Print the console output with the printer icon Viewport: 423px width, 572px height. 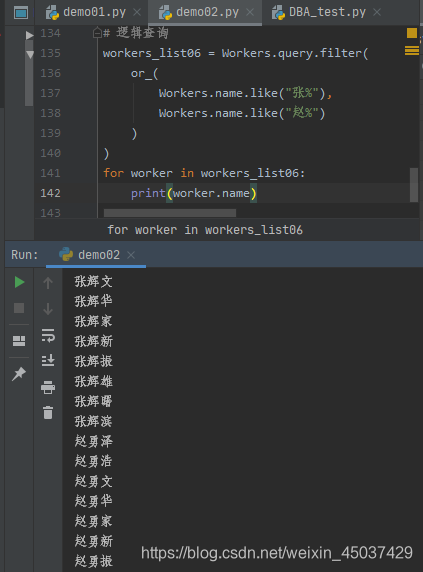[x=48, y=387]
